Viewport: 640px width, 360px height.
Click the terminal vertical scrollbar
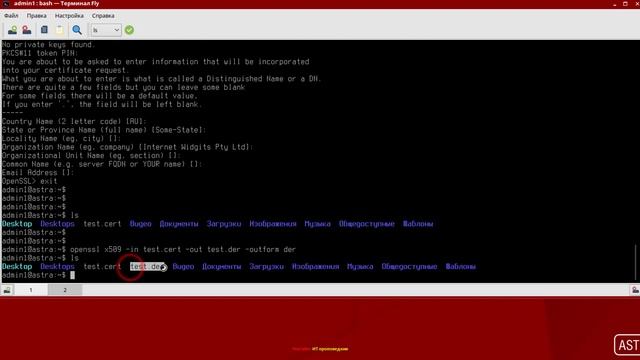pos(636,262)
